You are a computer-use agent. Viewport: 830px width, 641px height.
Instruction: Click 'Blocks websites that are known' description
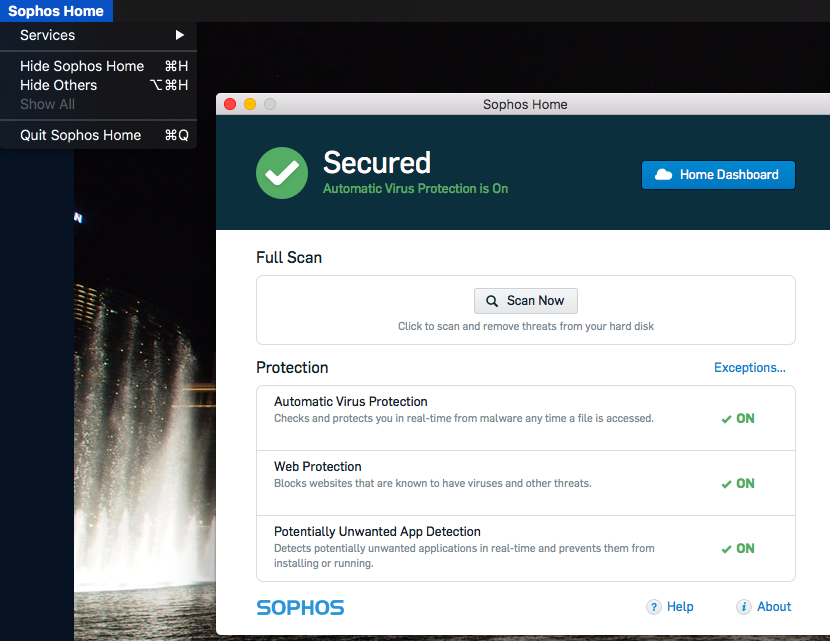pos(432,483)
